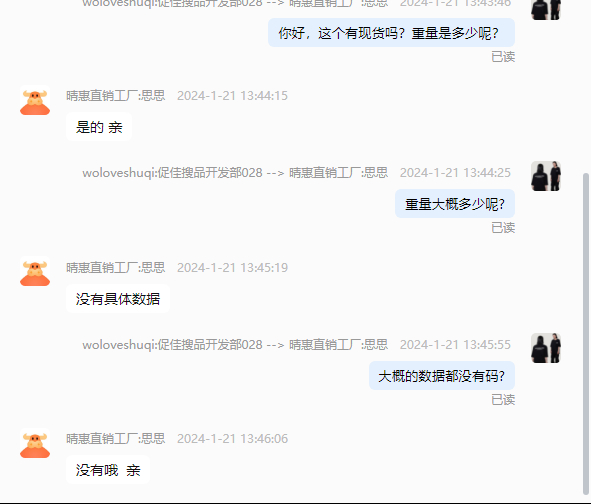This screenshot has height=504, width=591.
Task: Select the 没有哦 亲 message bubble
Action: point(108,470)
